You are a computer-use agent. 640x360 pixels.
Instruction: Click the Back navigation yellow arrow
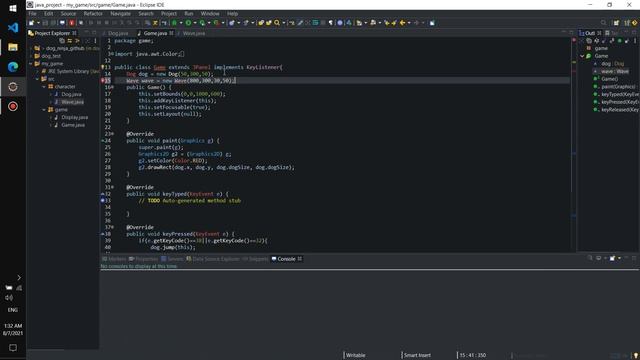pyautogui.click(x=402, y=23)
